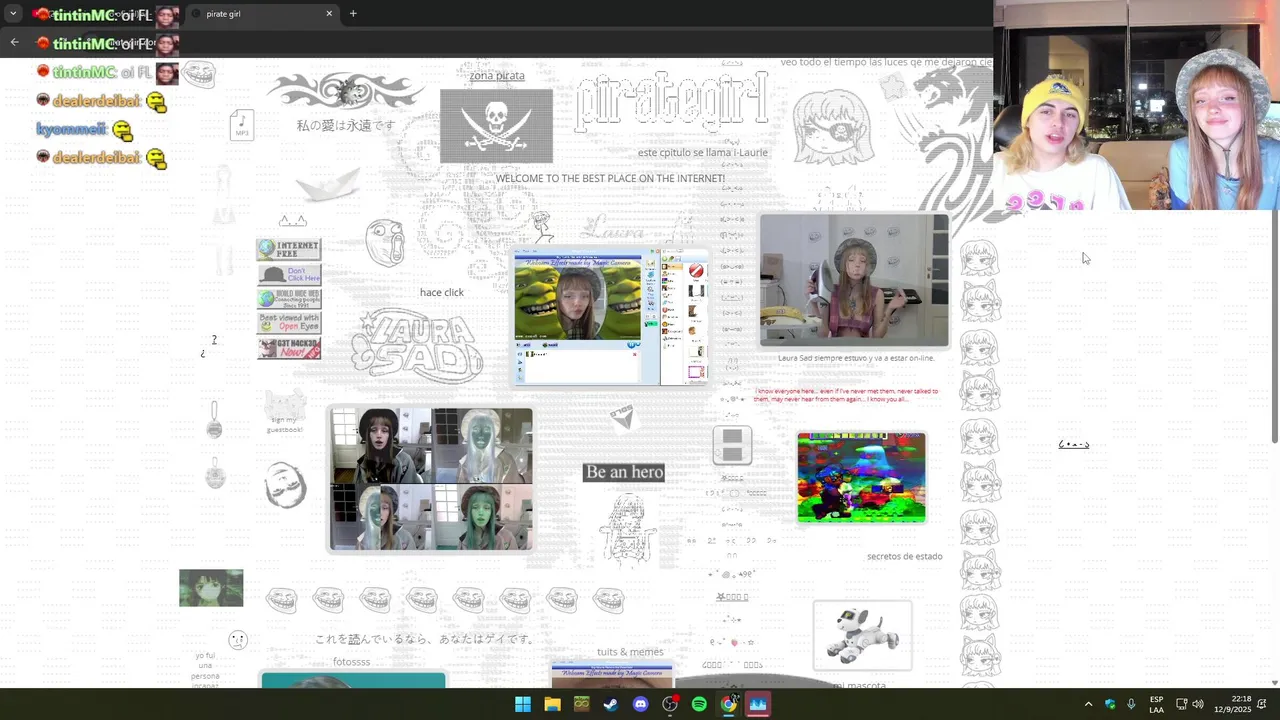Open the skull and crossed swords pirate flag
Image resolution: width=1280 pixels, height=720 pixels.
click(x=496, y=126)
